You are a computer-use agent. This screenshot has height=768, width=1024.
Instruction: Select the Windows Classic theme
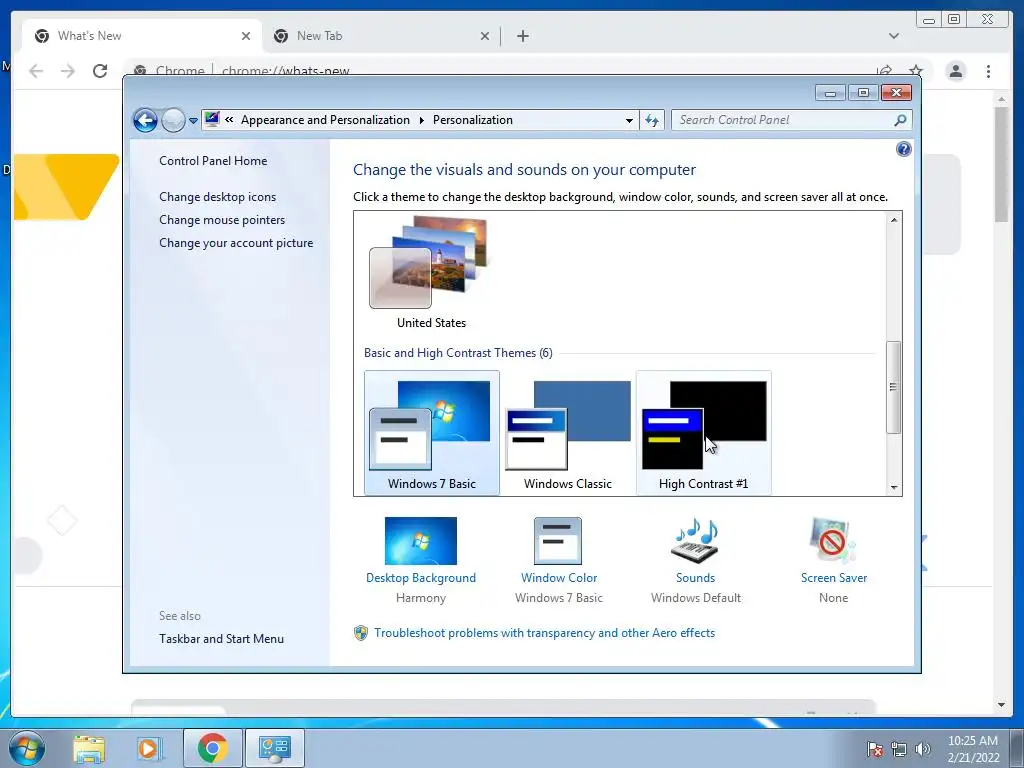[x=568, y=433]
